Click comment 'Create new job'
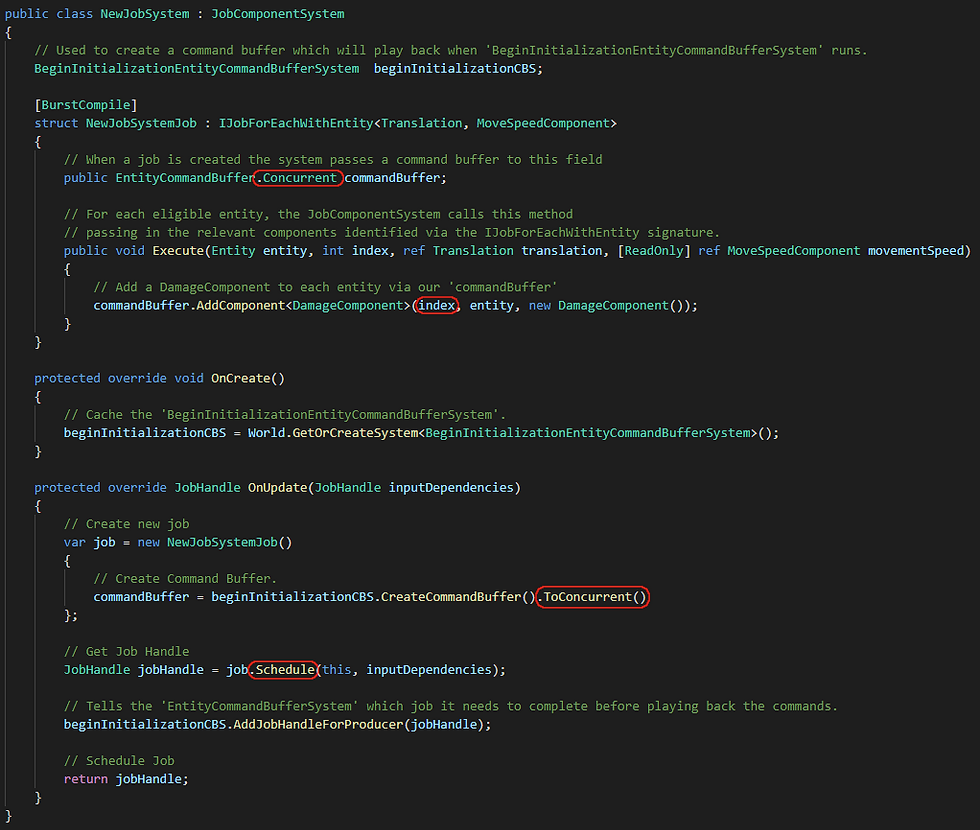The width and height of the screenshot is (980, 830). [126, 524]
